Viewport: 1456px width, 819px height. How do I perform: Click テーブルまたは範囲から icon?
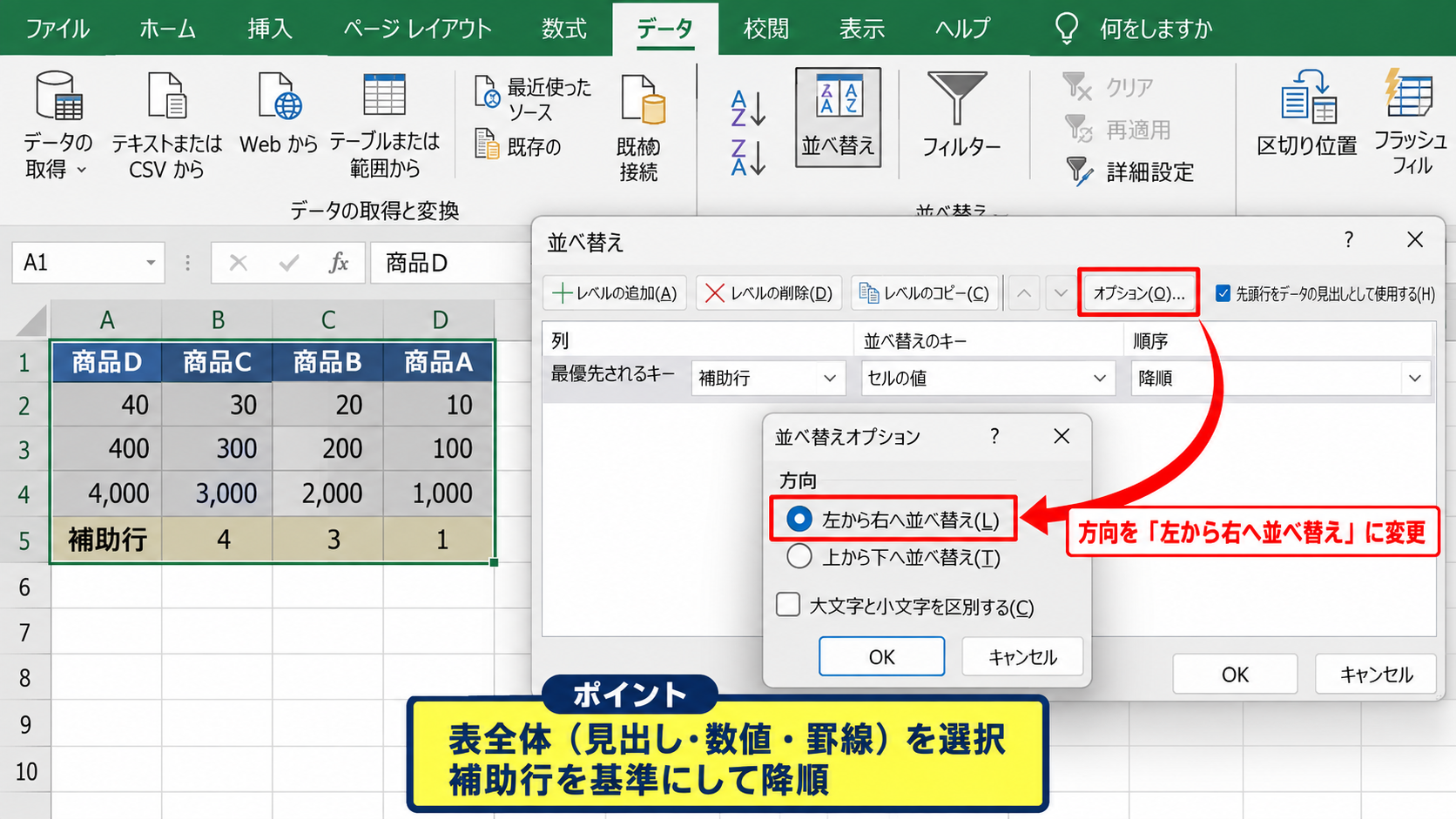coord(384,95)
